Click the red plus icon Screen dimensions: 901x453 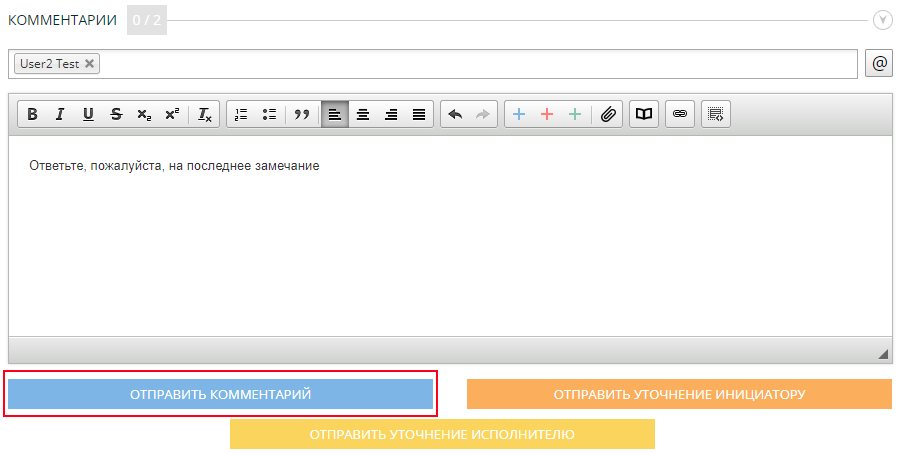[x=547, y=115]
